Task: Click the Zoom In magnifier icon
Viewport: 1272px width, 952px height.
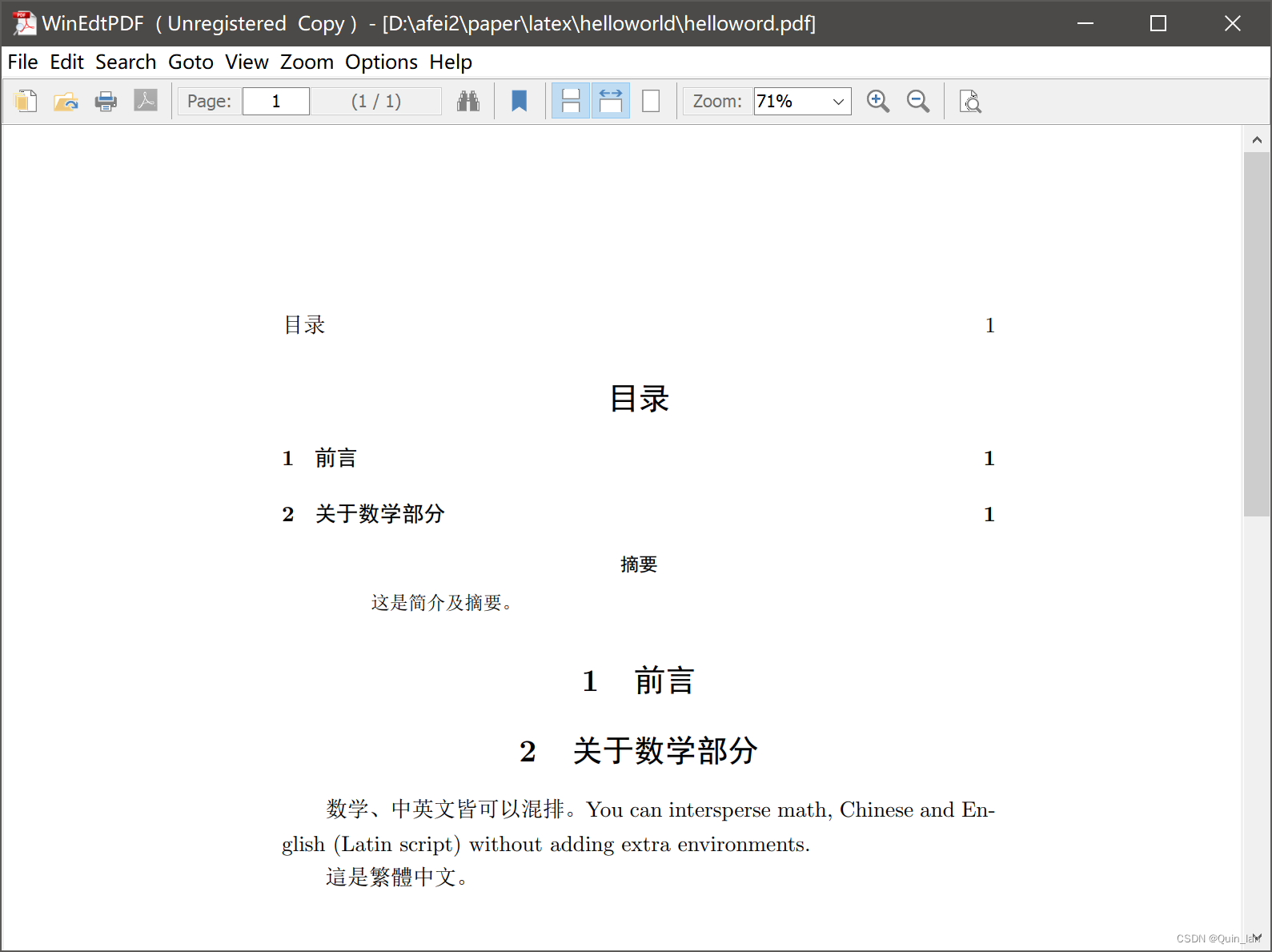Action: pyautogui.click(x=878, y=101)
